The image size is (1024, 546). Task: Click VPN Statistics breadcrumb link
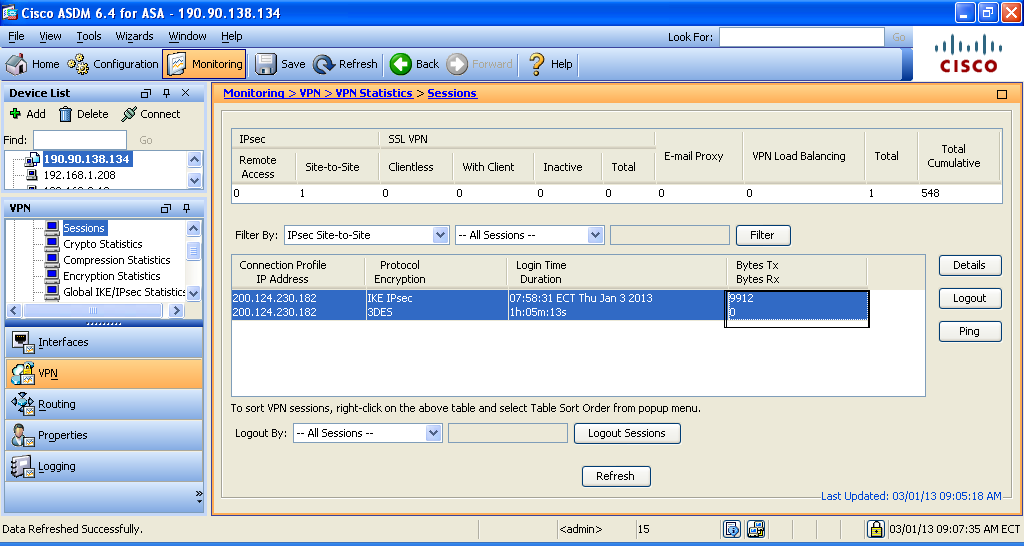(374, 93)
